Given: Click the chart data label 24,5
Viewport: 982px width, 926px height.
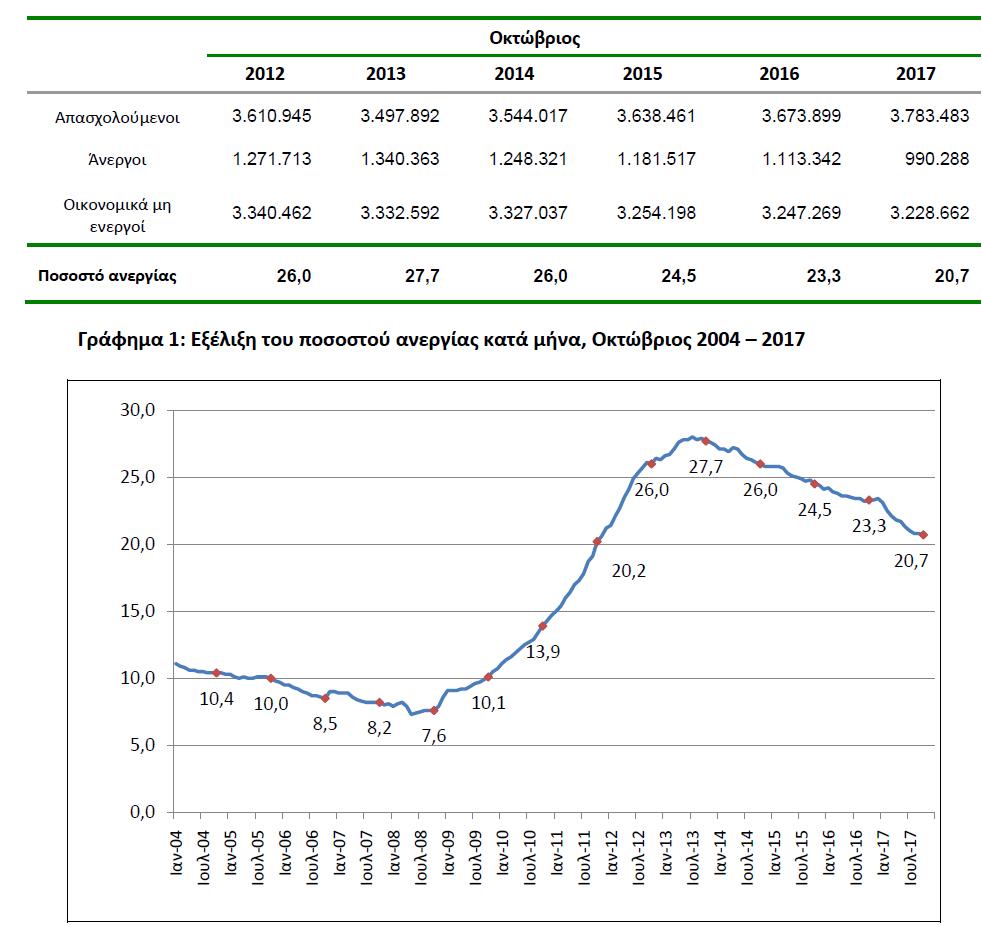Looking at the screenshot, I should (x=815, y=510).
